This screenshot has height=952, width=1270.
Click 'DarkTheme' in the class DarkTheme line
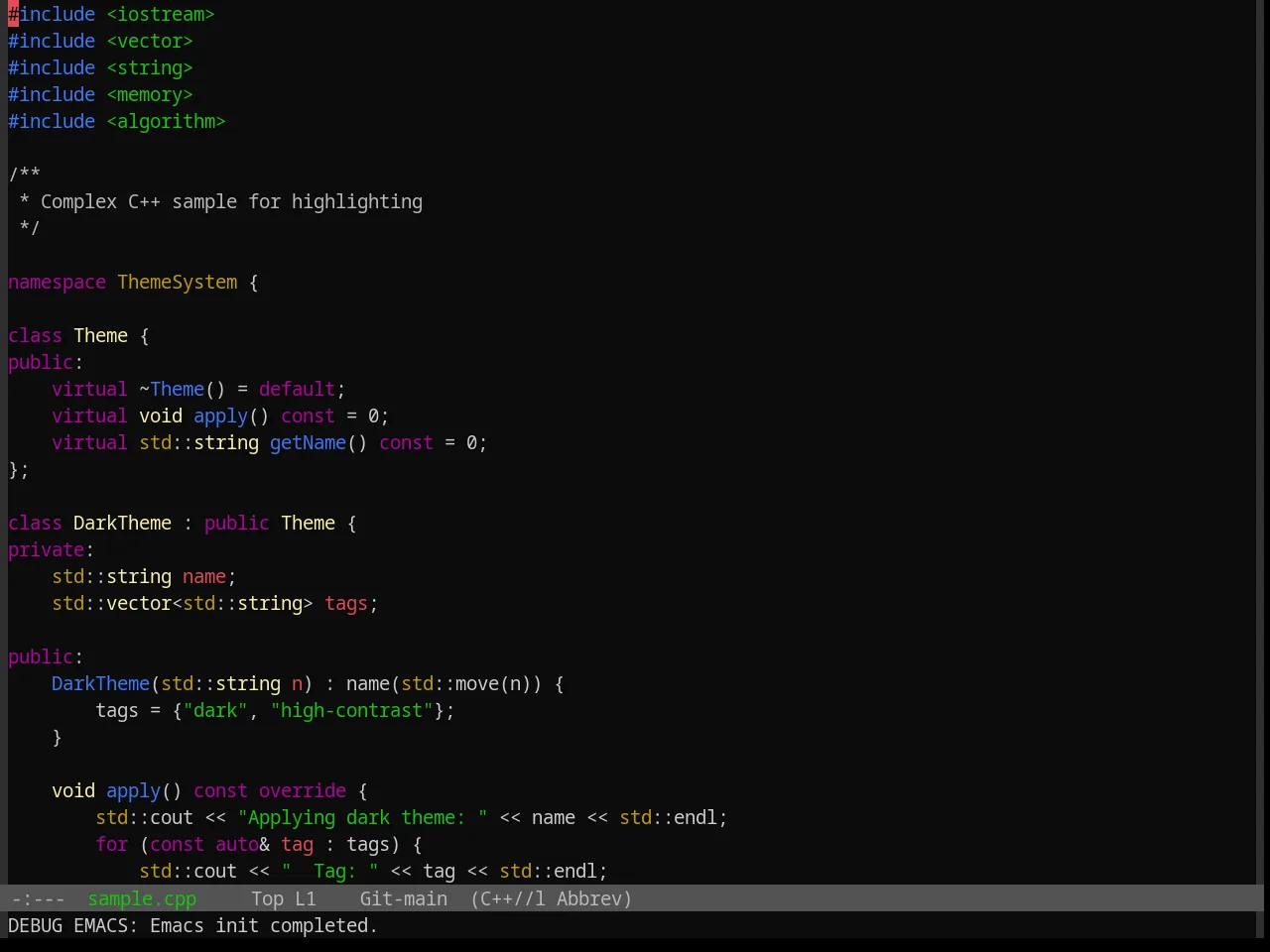pyautogui.click(x=122, y=523)
